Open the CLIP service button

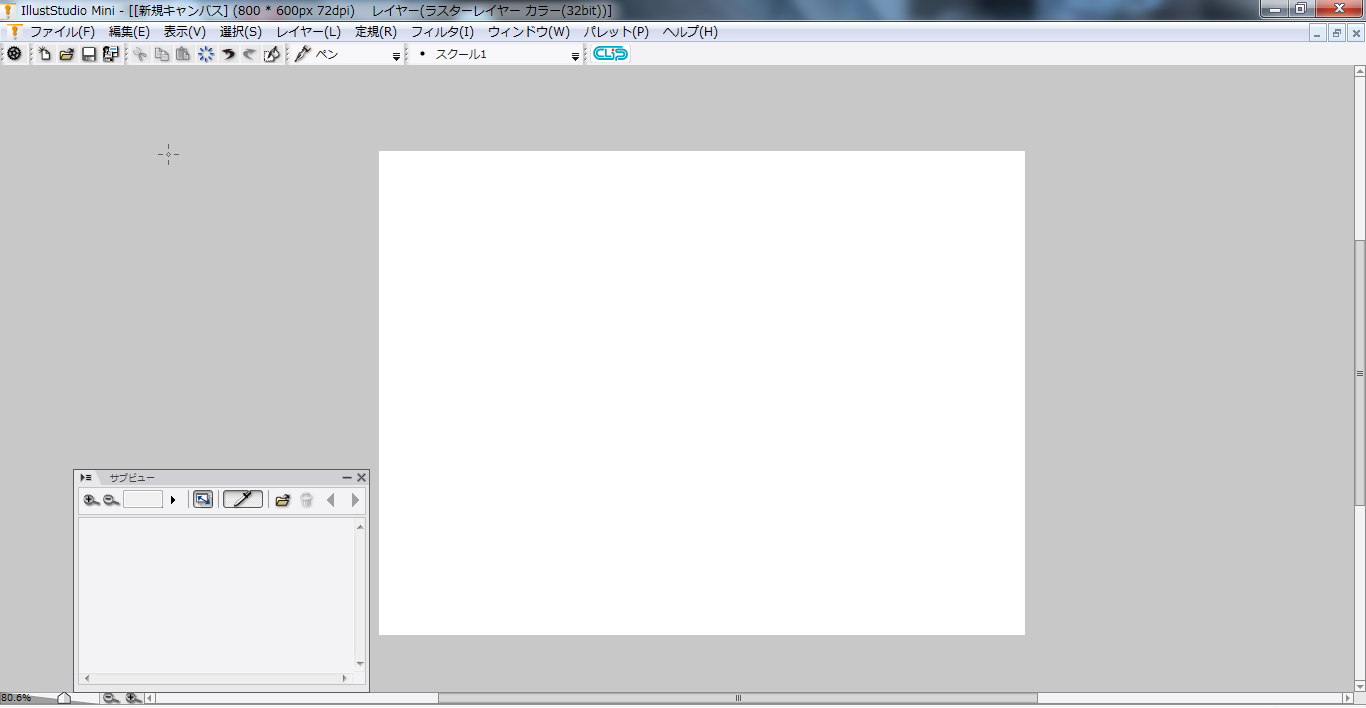tap(610, 54)
